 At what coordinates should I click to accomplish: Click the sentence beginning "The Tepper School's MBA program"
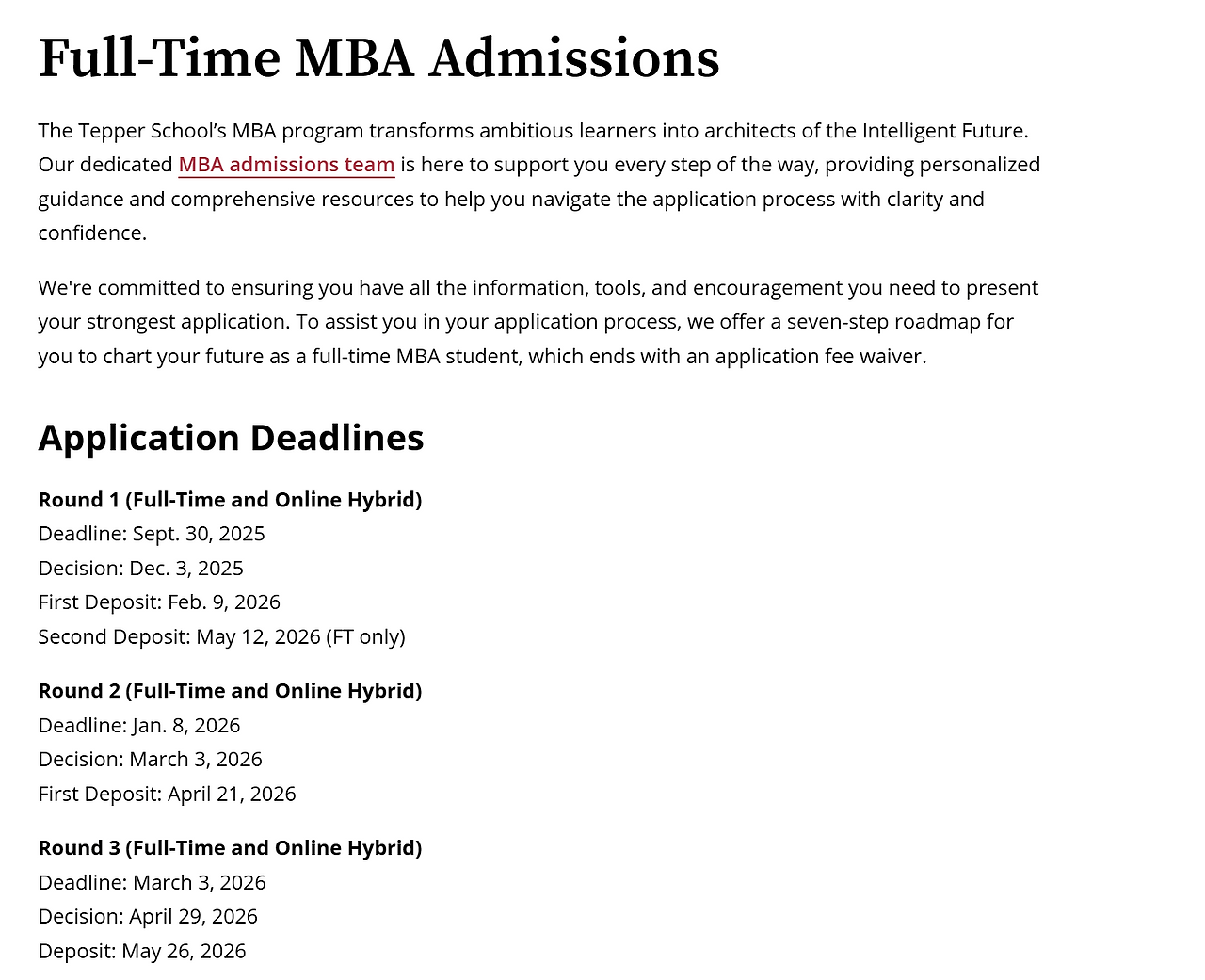[x=533, y=131]
